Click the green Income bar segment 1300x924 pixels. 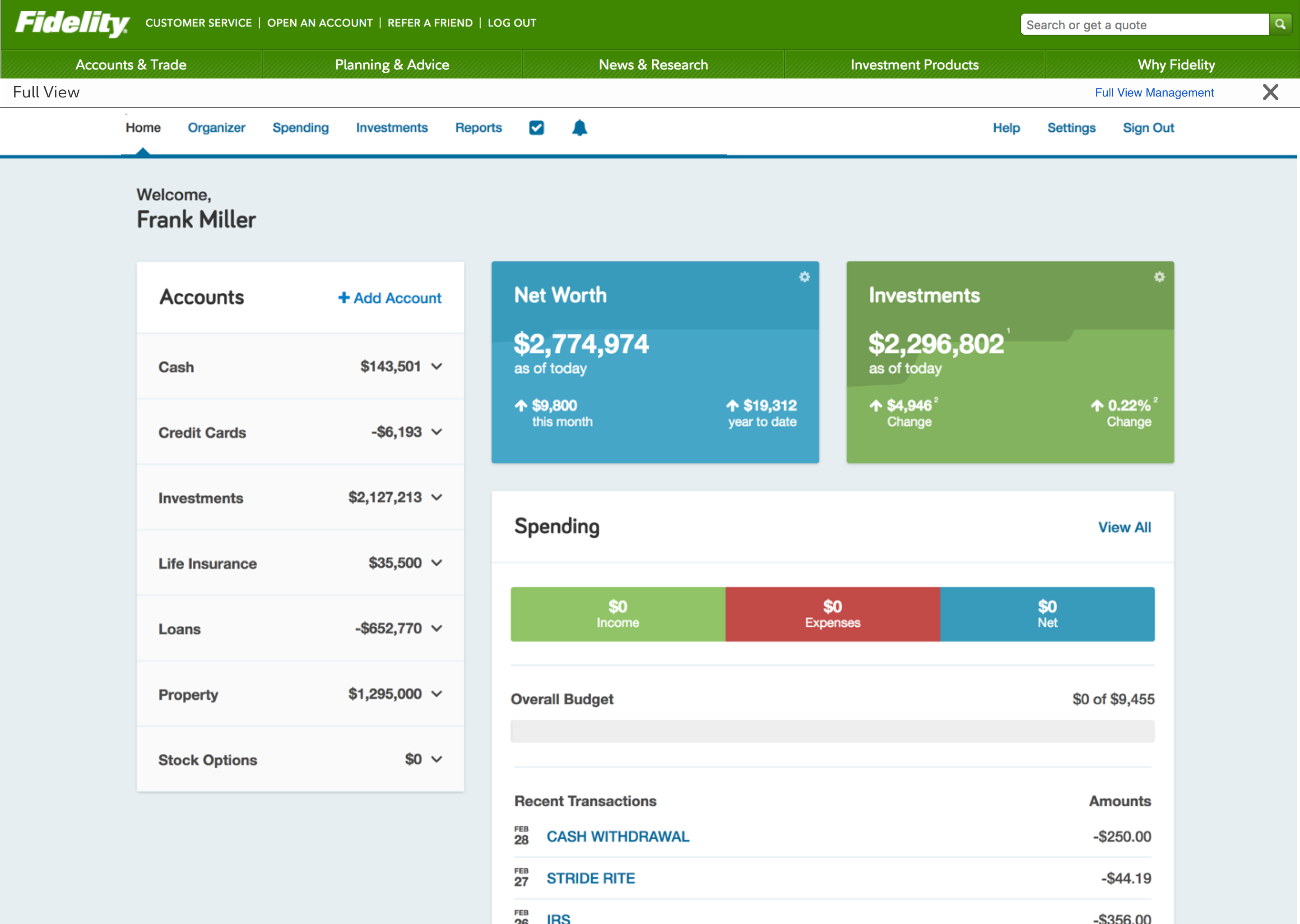pyautogui.click(x=617, y=614)
